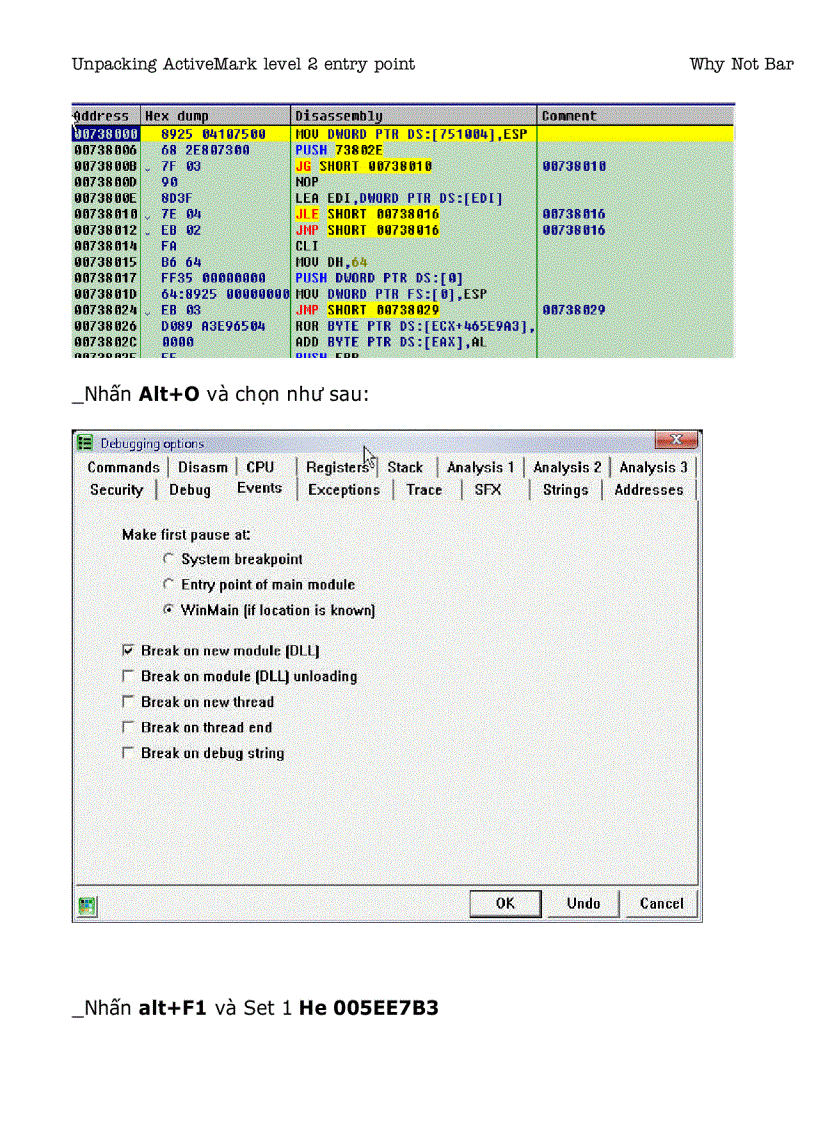Switch to the Security tab
The width and height of the screenshot is (816, 1123).
pyautogui.click(x=116, y=490)
